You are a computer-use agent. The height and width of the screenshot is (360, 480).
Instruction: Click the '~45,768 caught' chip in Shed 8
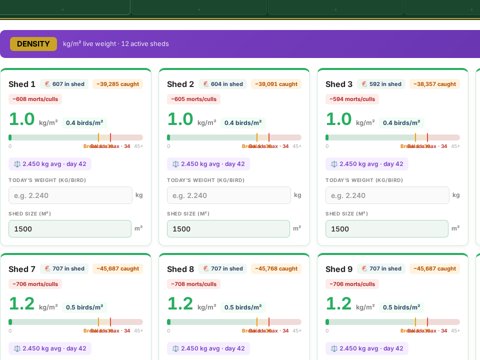[276, 269]
